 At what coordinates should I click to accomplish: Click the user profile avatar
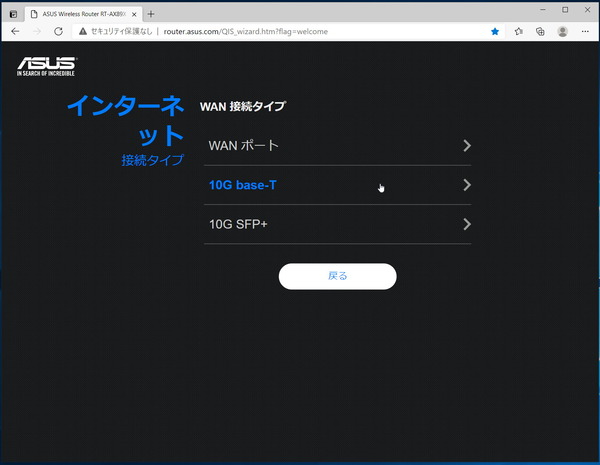pos(562,32)
